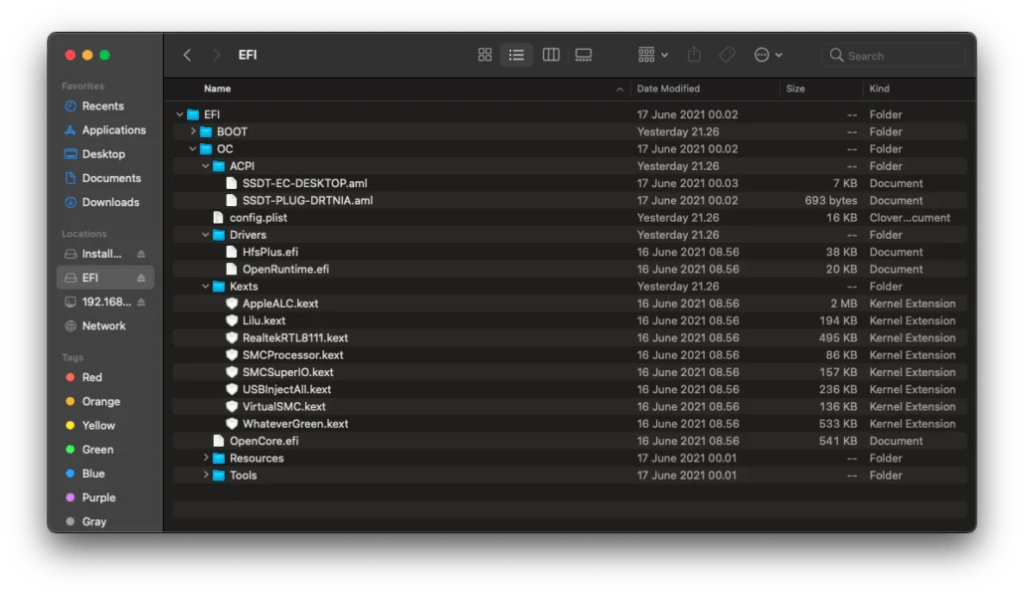Screen dimensions: 1024x595
Task: Switch to column view
Action: pos(551,55)
